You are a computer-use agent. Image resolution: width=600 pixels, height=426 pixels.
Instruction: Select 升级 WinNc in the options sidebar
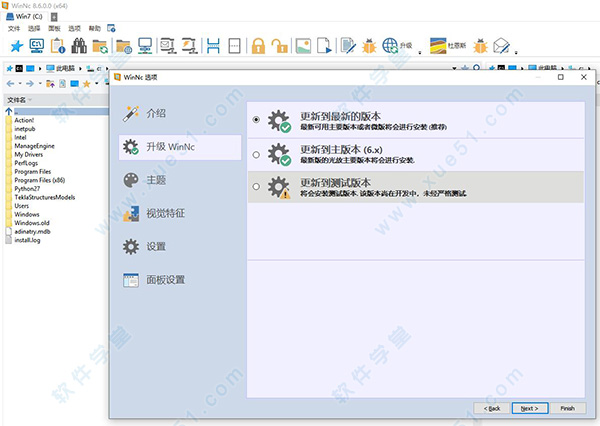click(180, 147)
